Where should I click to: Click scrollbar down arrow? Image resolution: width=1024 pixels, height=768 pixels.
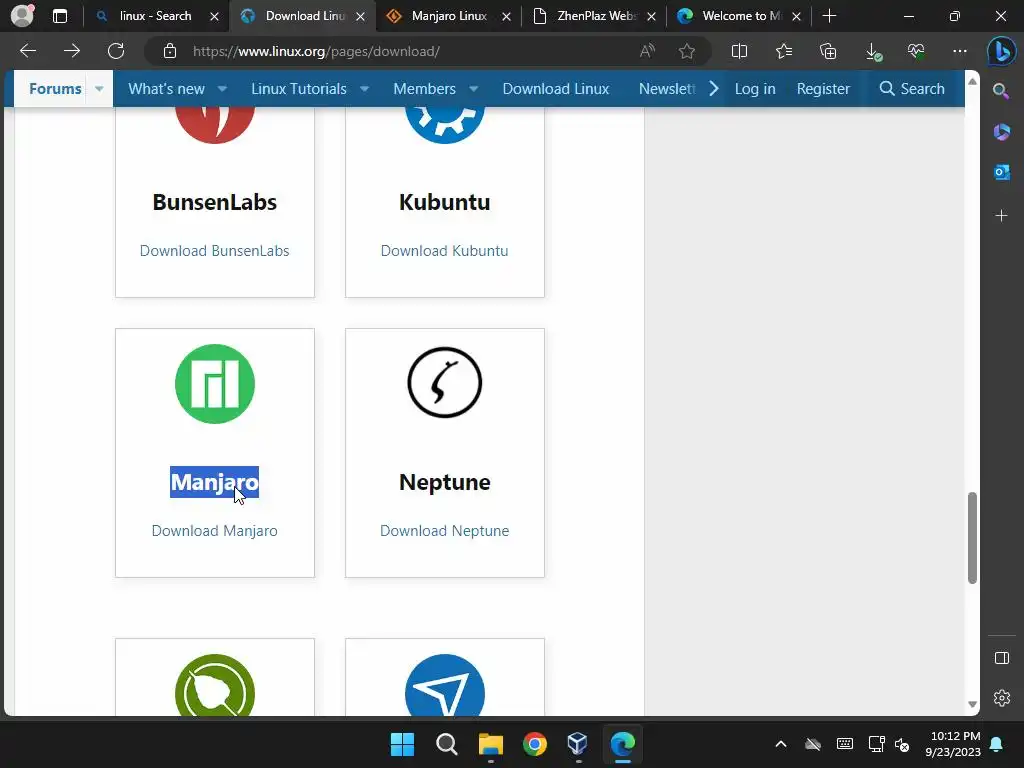(972, 704)
